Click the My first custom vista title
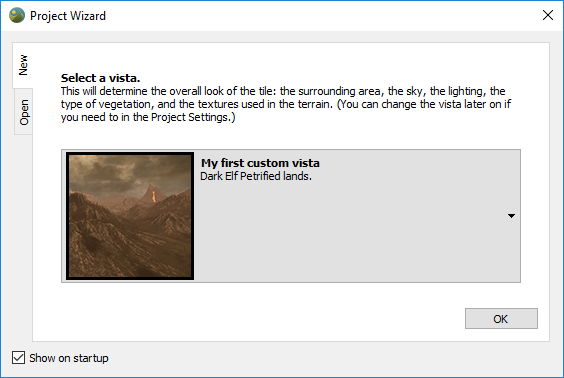The height and width of the screenshot is (378, 564). click(x=260, y=163)
